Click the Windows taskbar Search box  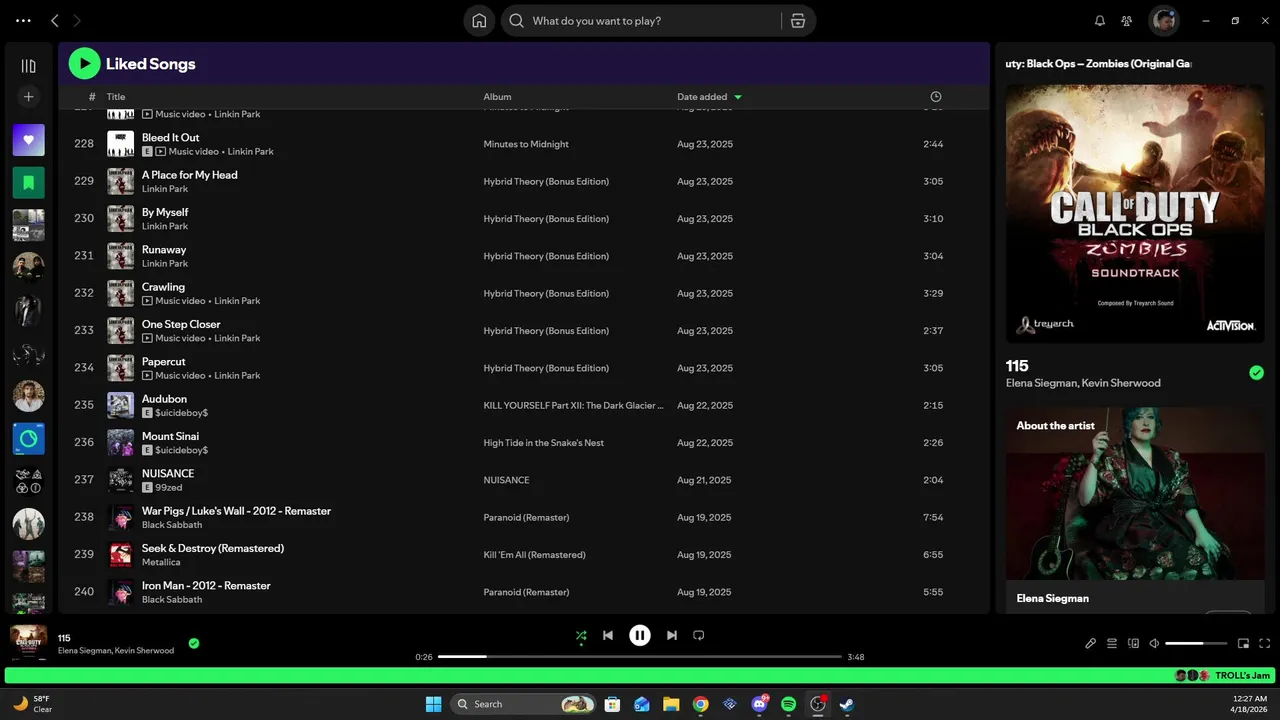point(523,704)
